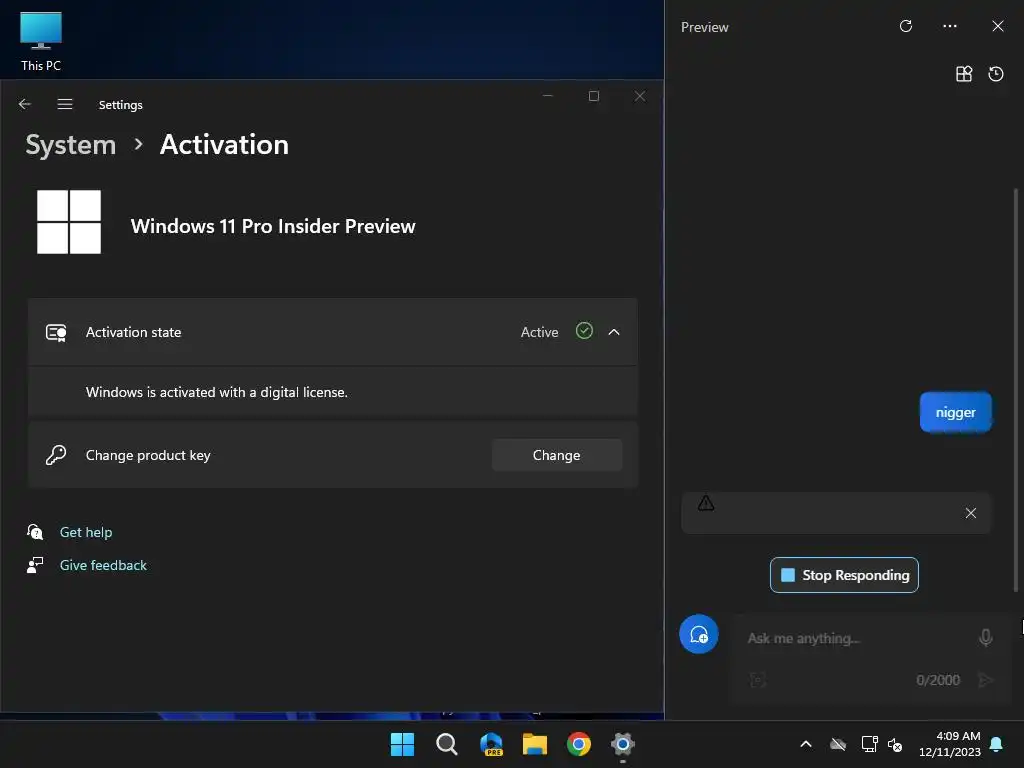The width and height of the screenshot is (1024, 768).
Task: Start a new topic with blue chat button
Action: (x=699, y=634)
